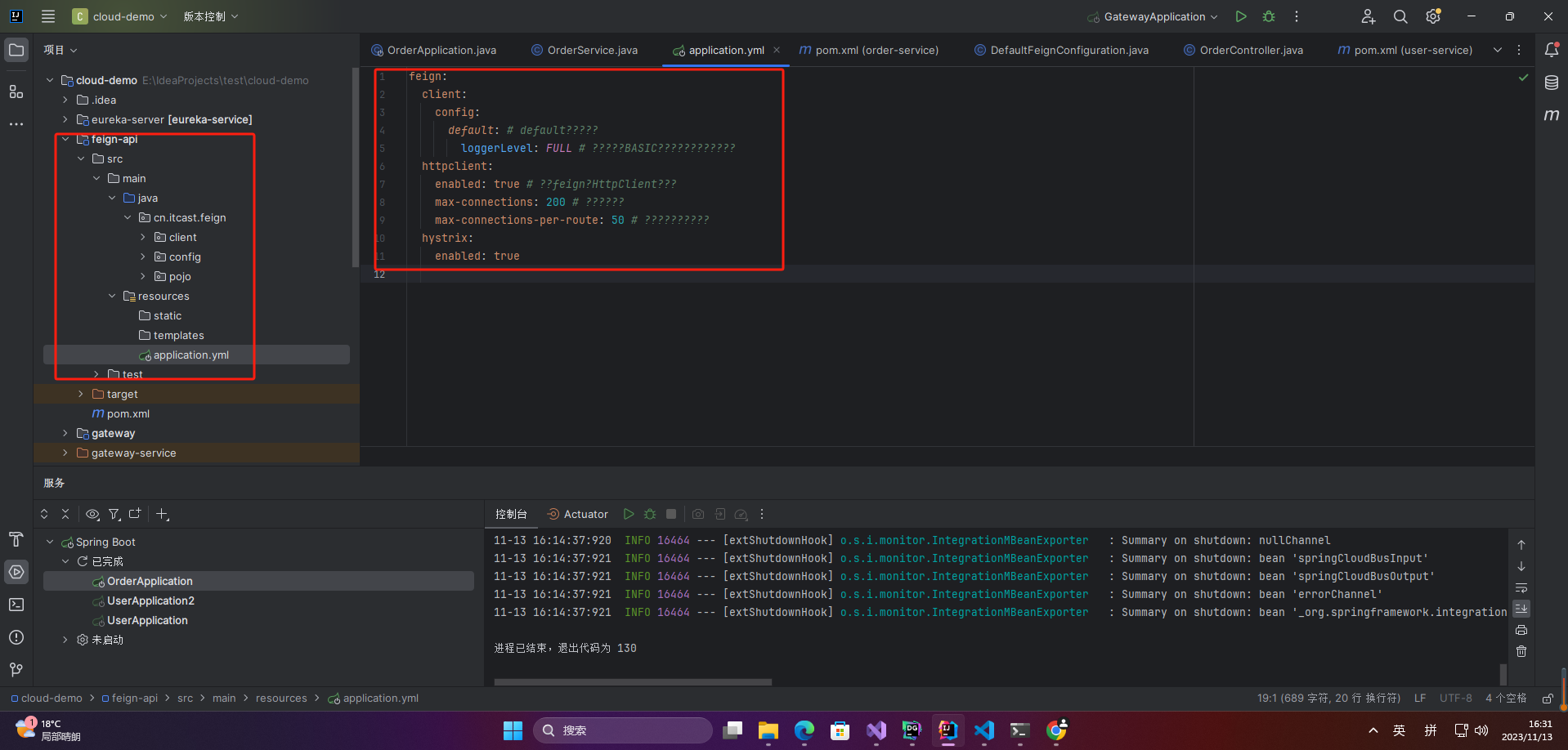
Task: Show more tool windows ellipsis
Action: [16, 124]
